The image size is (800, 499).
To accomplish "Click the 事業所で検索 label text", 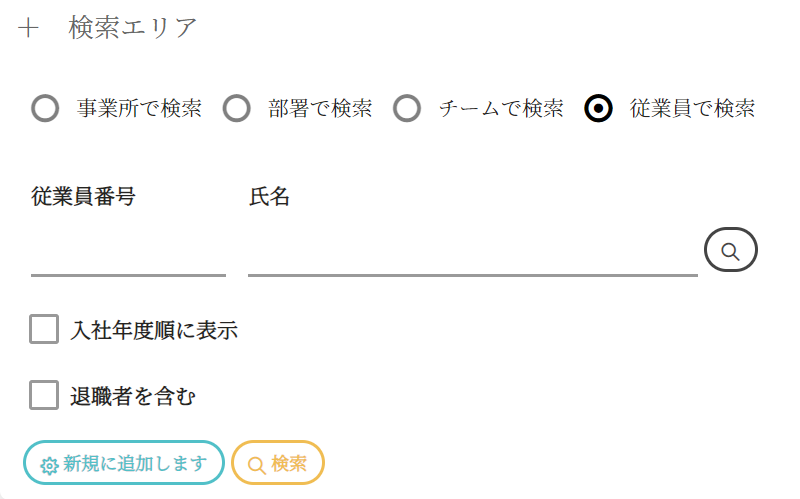I will point(139,109).
